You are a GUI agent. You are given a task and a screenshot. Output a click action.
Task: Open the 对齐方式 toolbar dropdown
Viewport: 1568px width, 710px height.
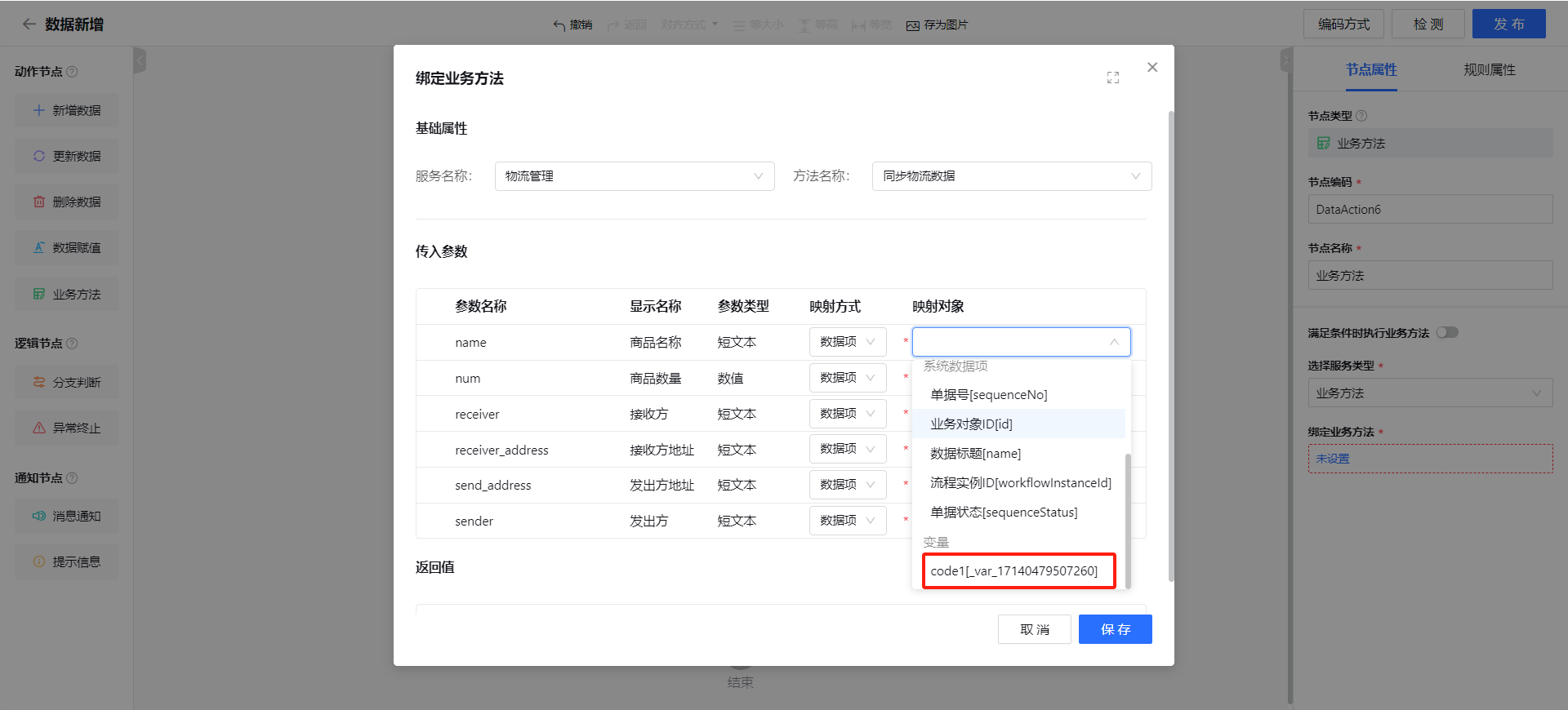(689, 25)
